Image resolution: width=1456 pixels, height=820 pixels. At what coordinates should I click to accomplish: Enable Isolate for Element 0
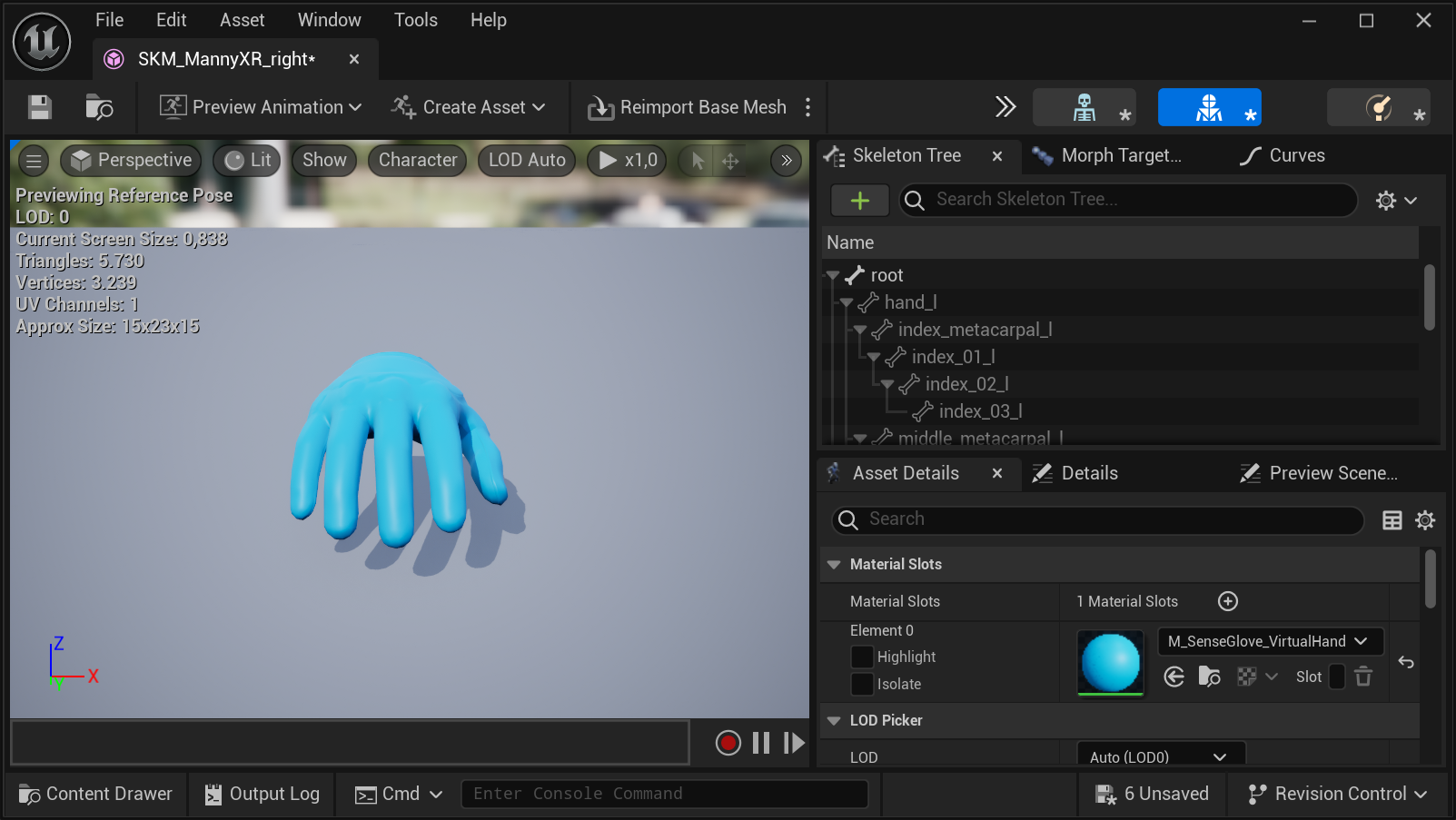(x=862, y=684)
